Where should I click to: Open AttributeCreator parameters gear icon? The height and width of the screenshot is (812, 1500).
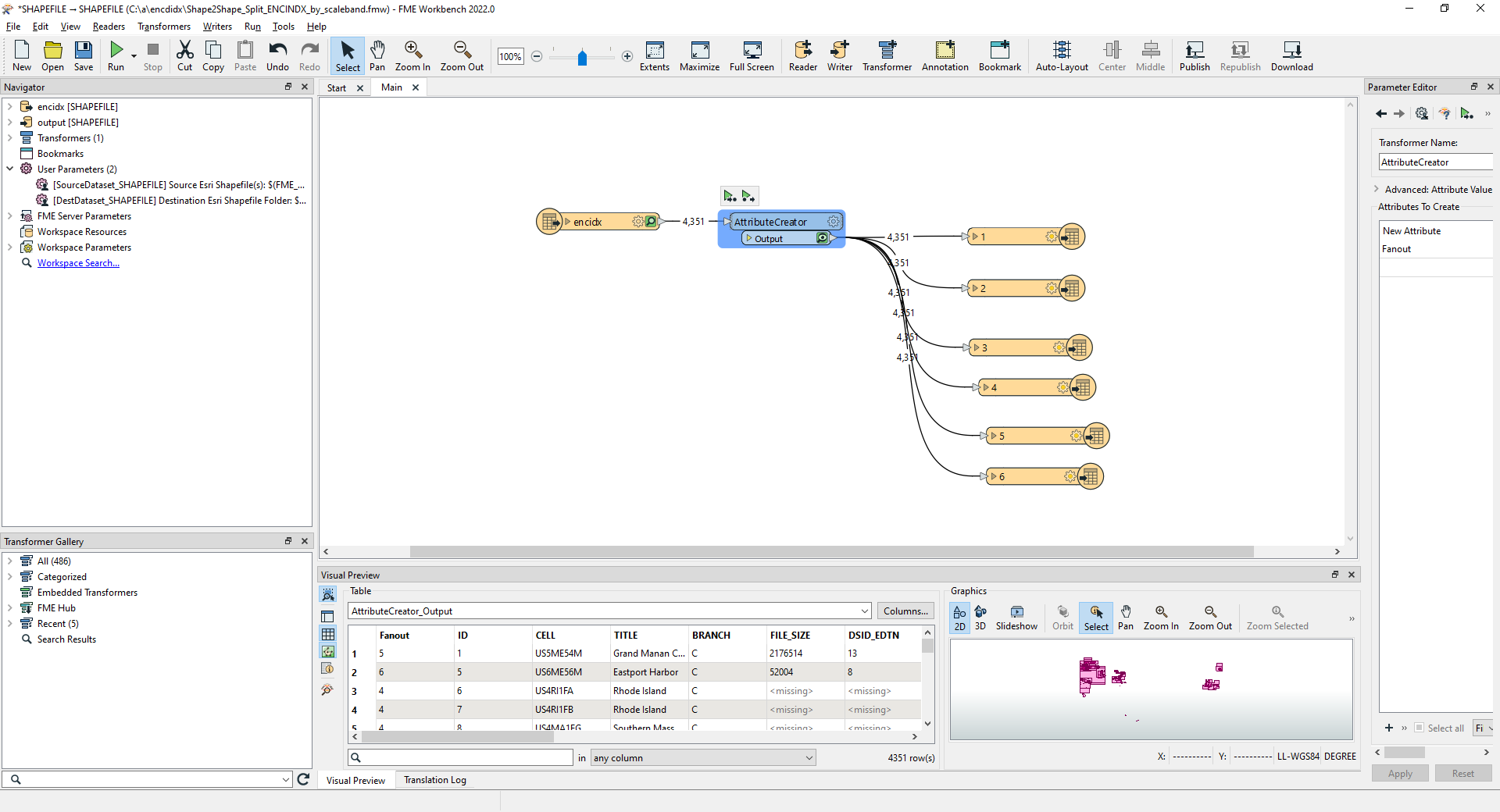[833, 222]
